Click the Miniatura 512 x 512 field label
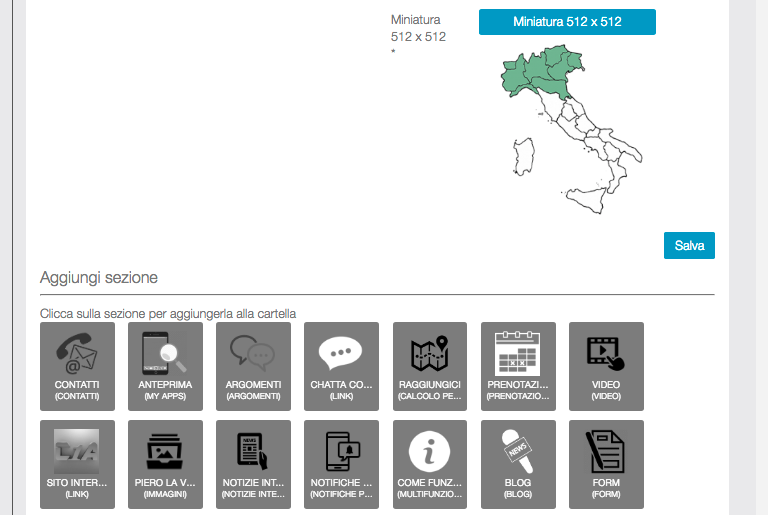Viewport: 768px width, 515px height. pos(418,28)
